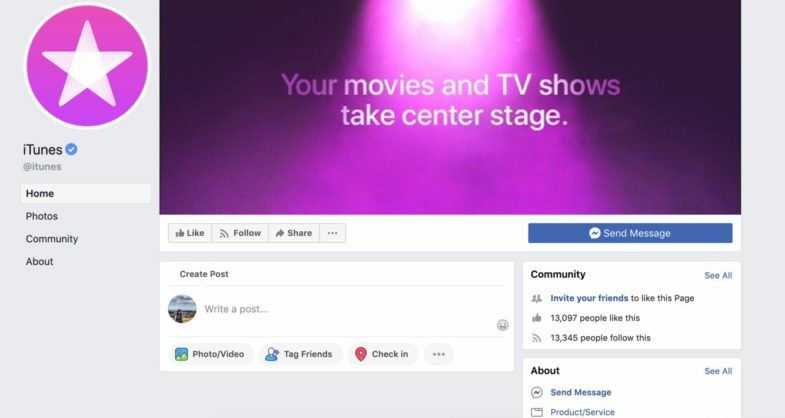Open the emoji picker in the post box

(x=503, y=325)
